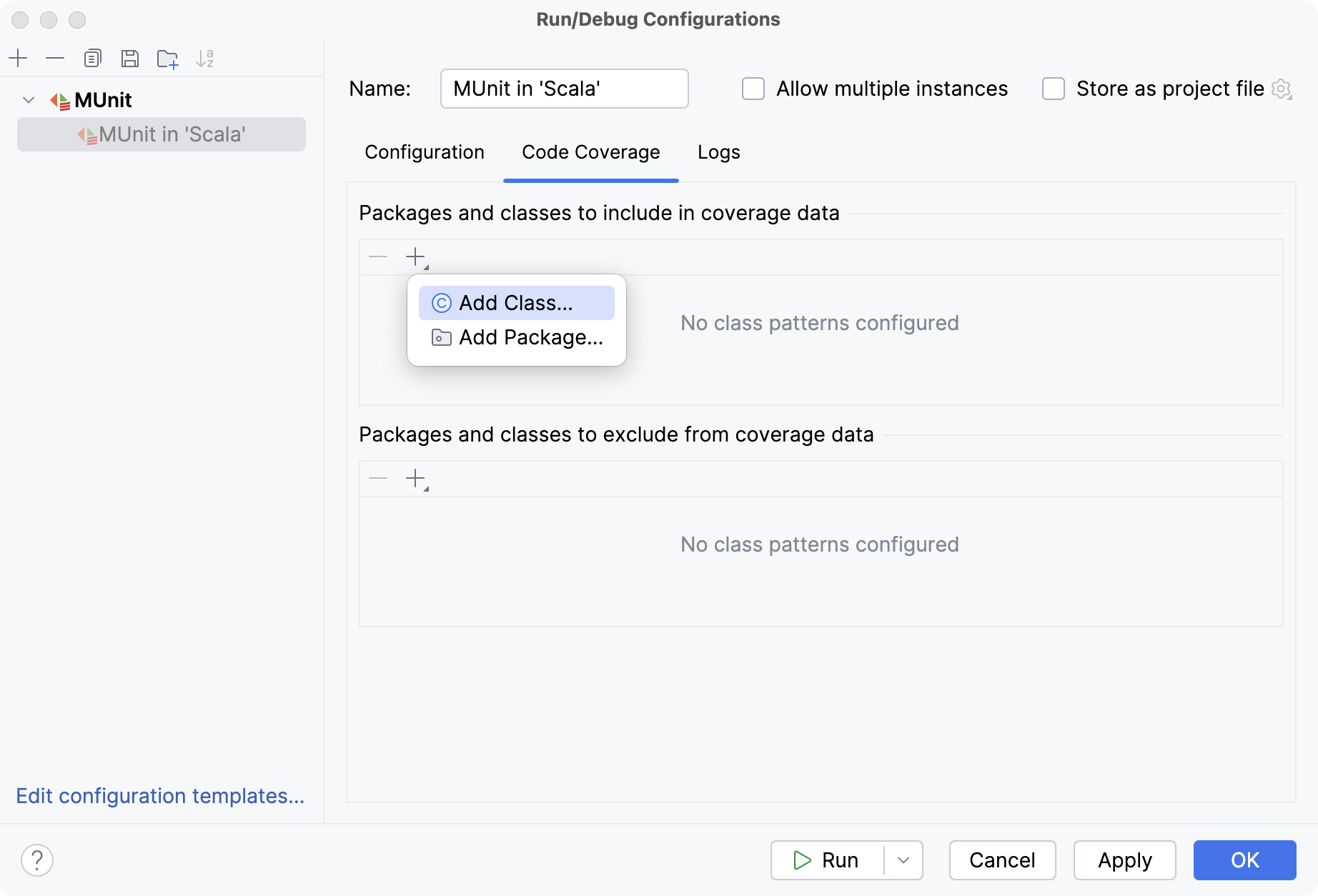Open the gear icon beside Store as project file

(x=1283, y=89)
